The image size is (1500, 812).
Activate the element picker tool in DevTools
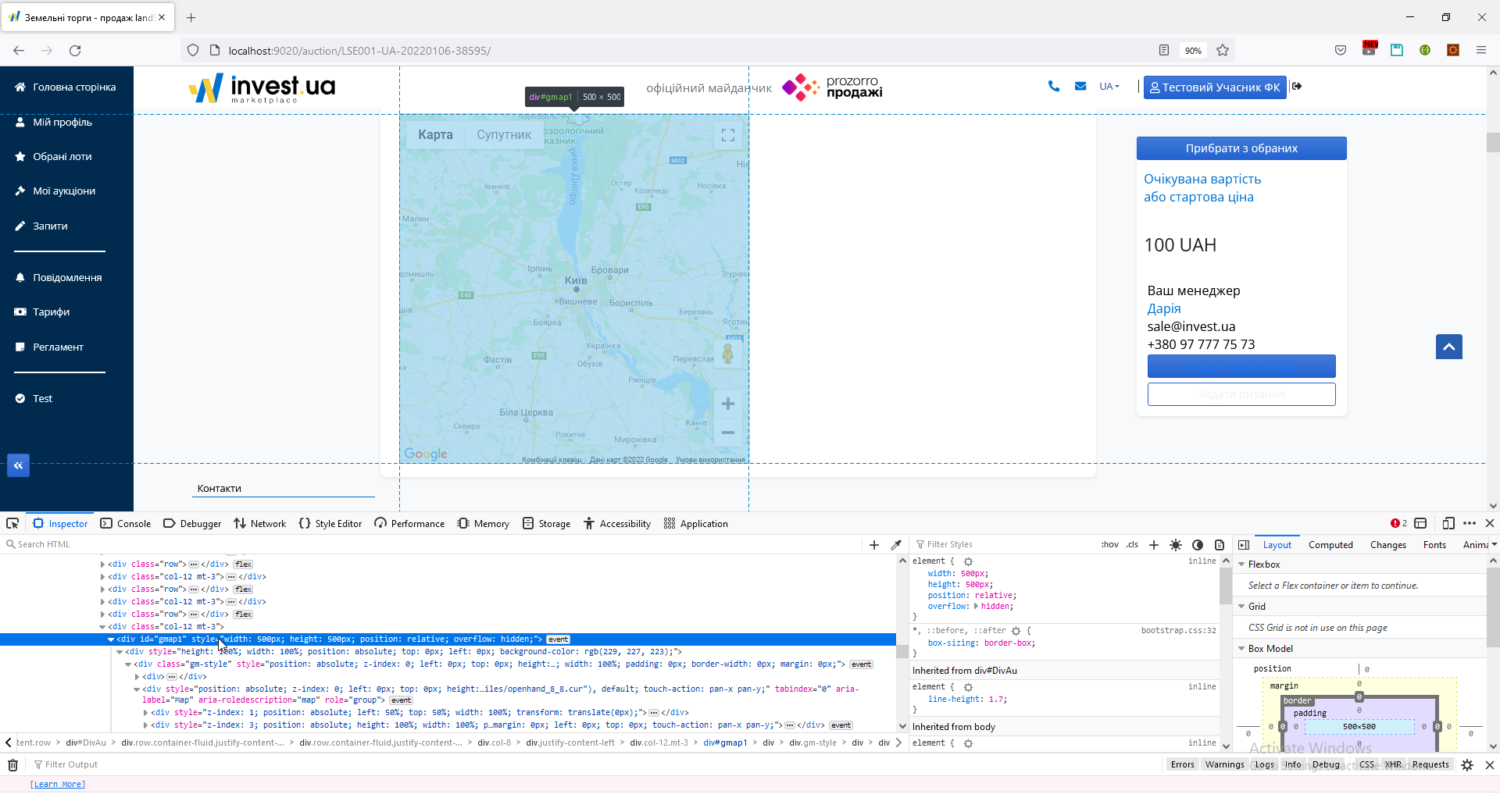pos(12,523)
